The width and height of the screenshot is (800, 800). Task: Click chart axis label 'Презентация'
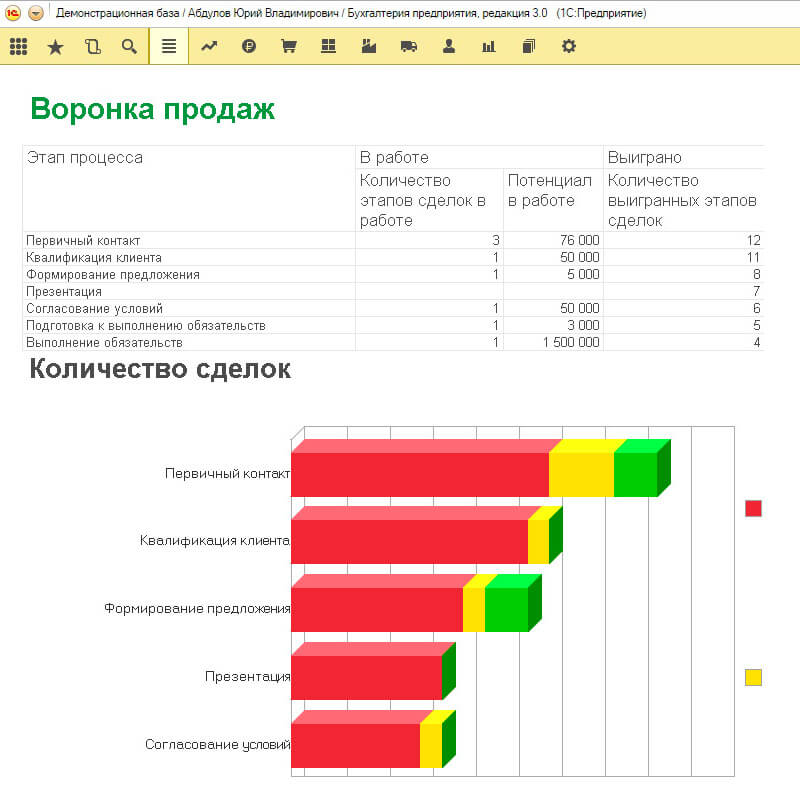click(x=247, y=677)
